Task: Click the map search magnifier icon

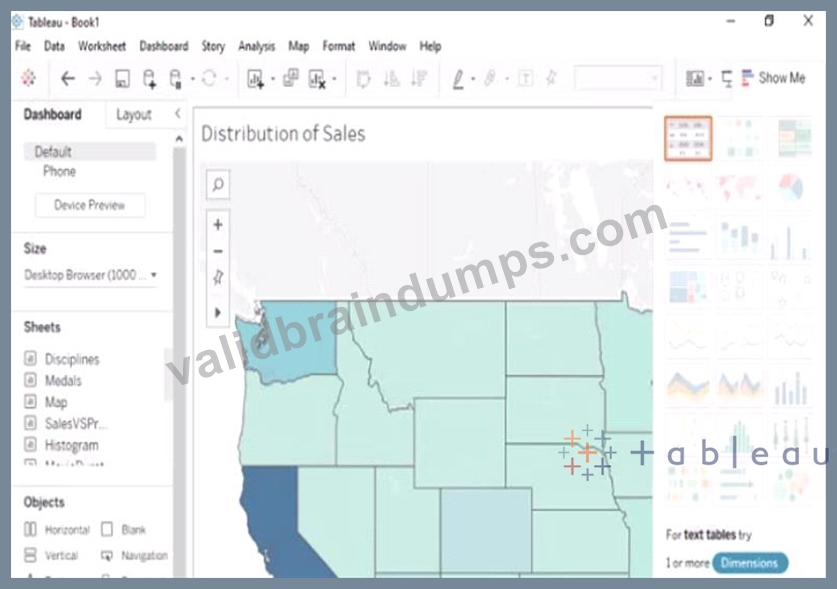Action: pos(218,184)
